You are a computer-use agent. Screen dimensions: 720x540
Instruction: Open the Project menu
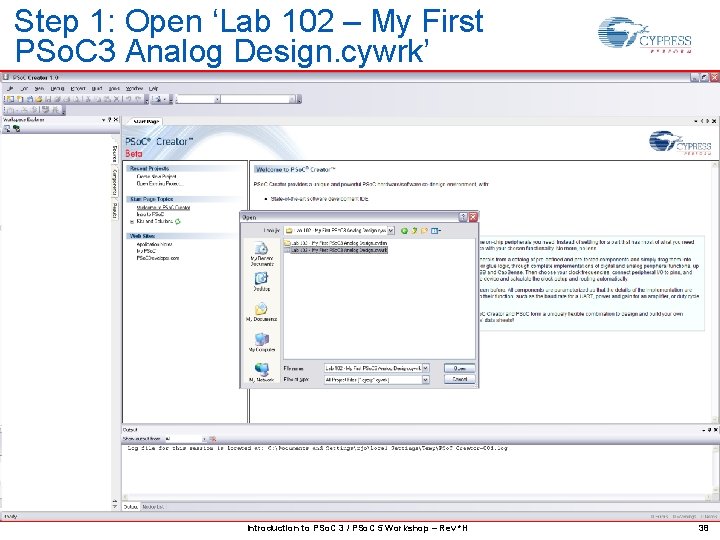coord(78,88)
